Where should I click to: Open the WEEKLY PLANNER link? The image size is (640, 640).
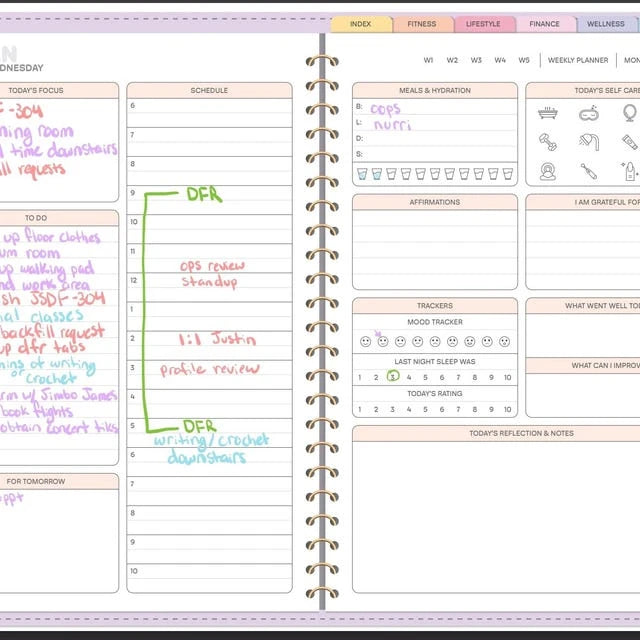pos(578,60)
